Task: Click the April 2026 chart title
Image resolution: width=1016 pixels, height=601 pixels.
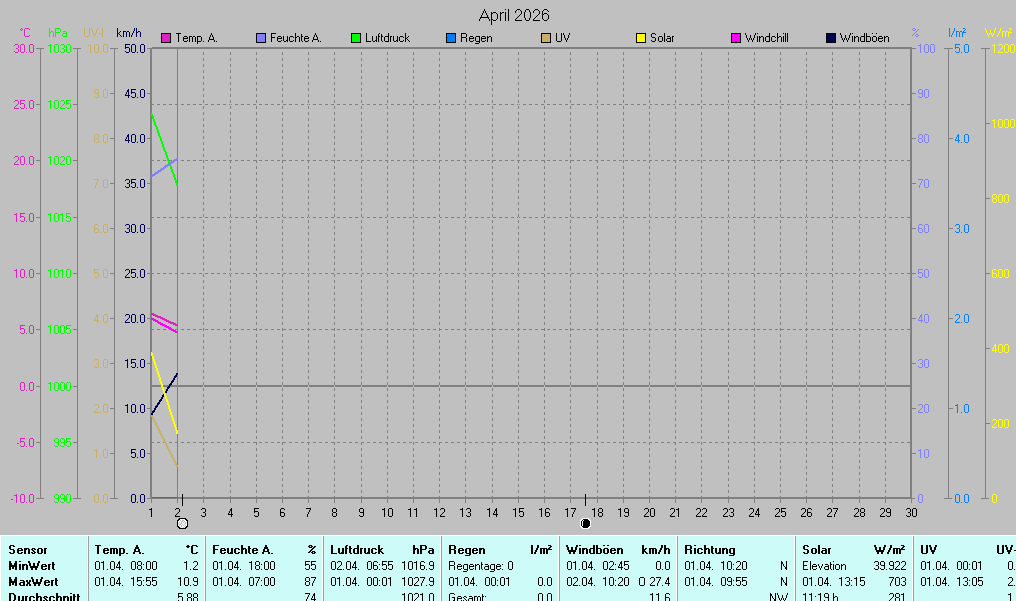Action: [x=514, y=15]
